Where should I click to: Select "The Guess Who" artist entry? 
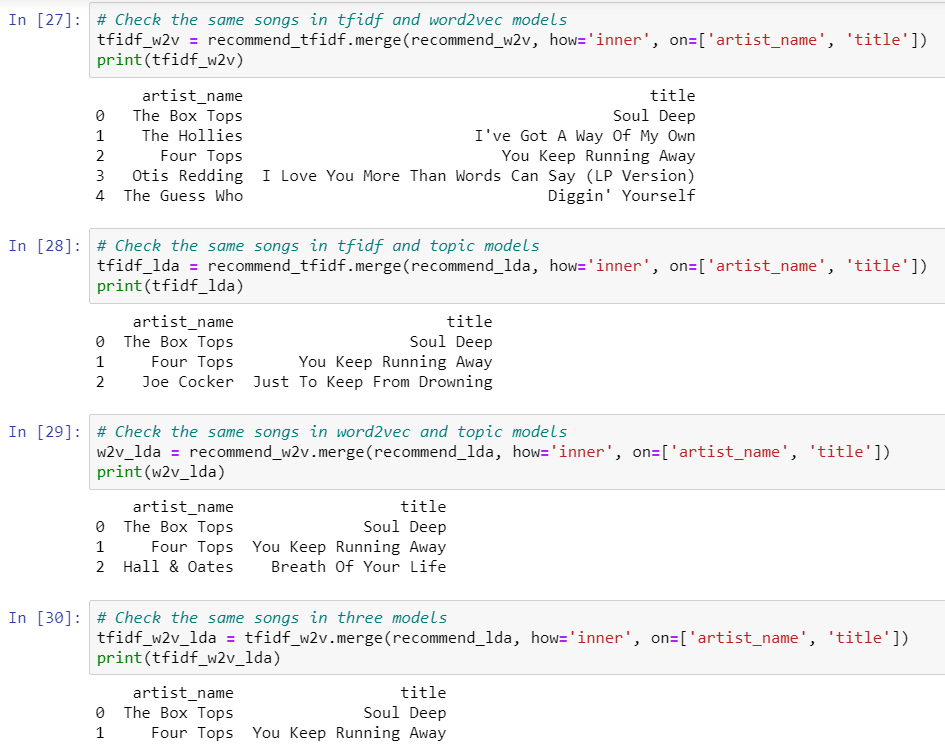[x=183, y=196]
